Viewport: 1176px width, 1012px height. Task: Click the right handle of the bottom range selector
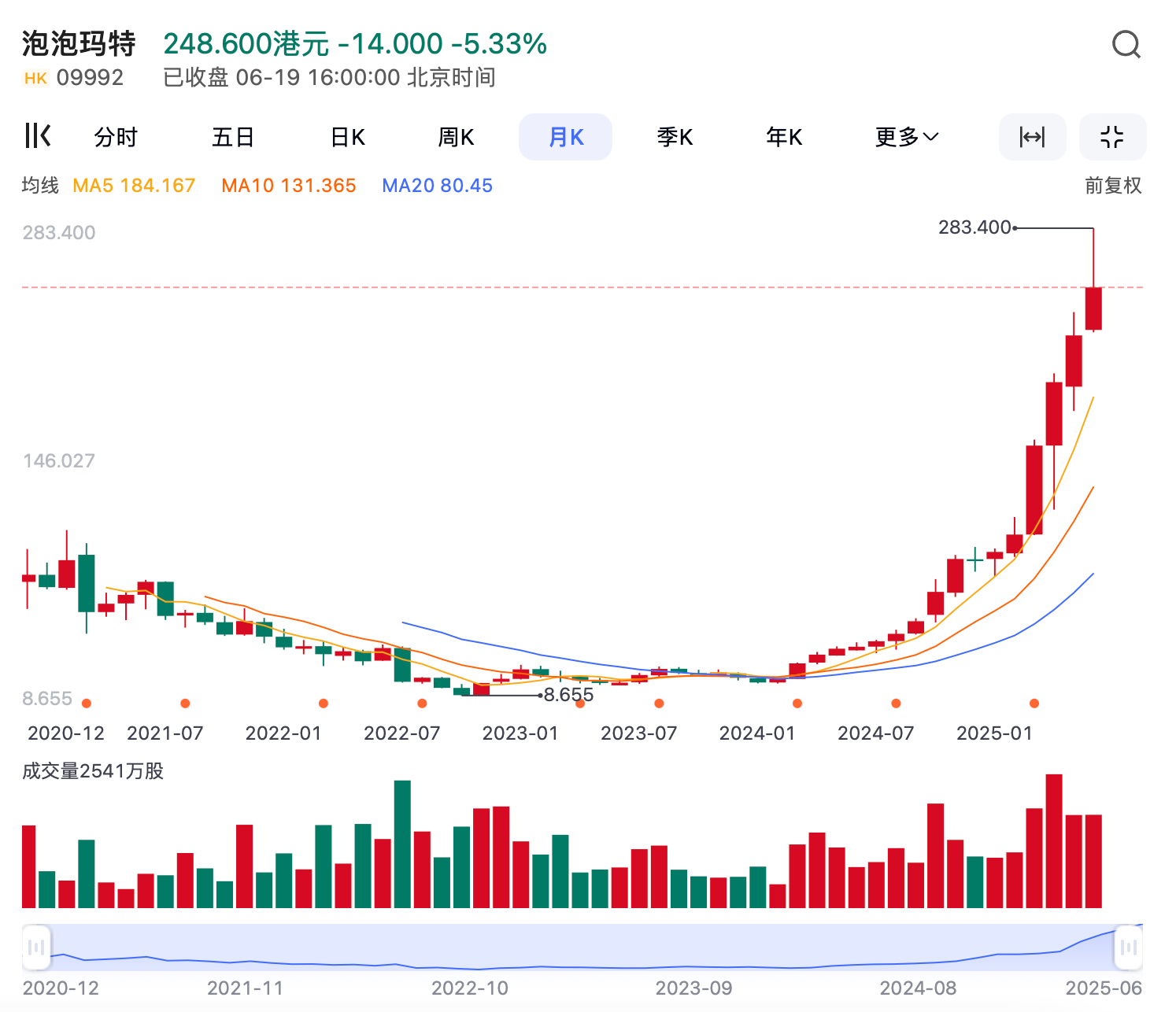pyautogui.click(x=1127, y=947)
